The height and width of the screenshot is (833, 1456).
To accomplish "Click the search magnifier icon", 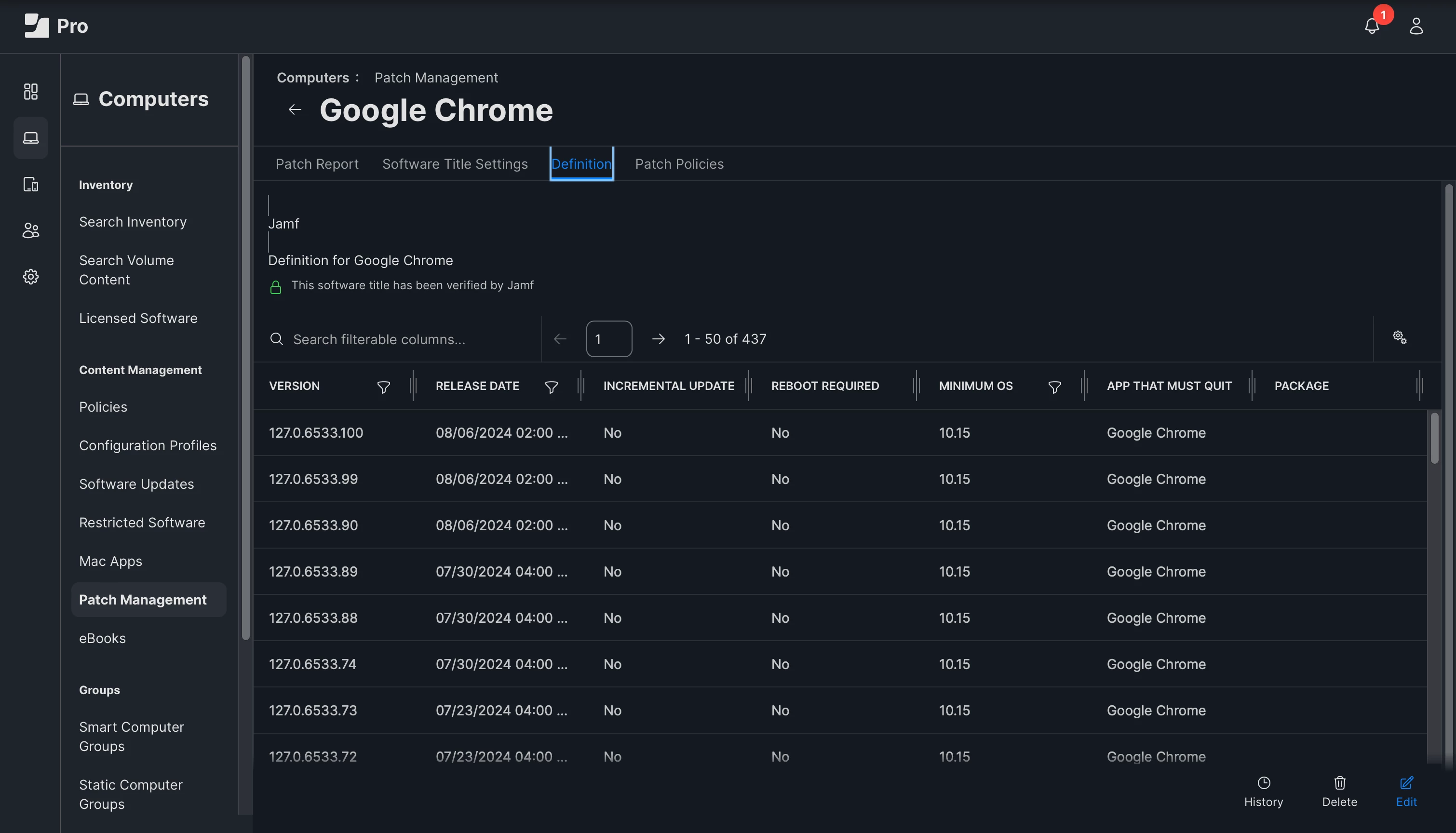I will click(276, 339).
